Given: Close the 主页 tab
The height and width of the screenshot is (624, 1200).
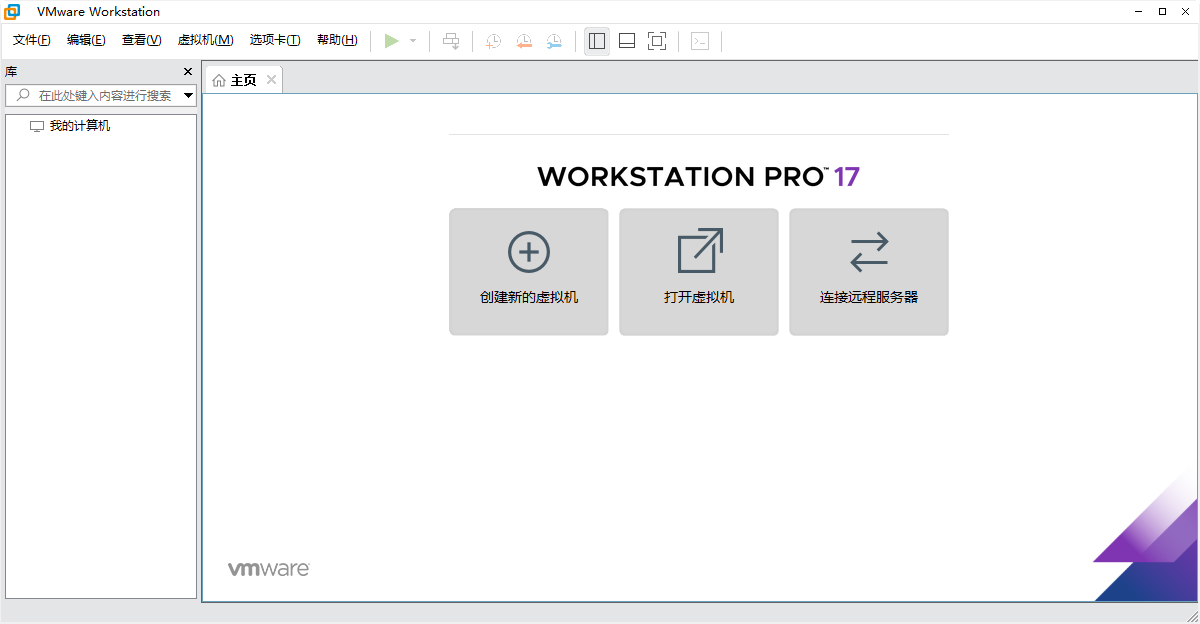Looking at the screenshot, I should point(271,80).
